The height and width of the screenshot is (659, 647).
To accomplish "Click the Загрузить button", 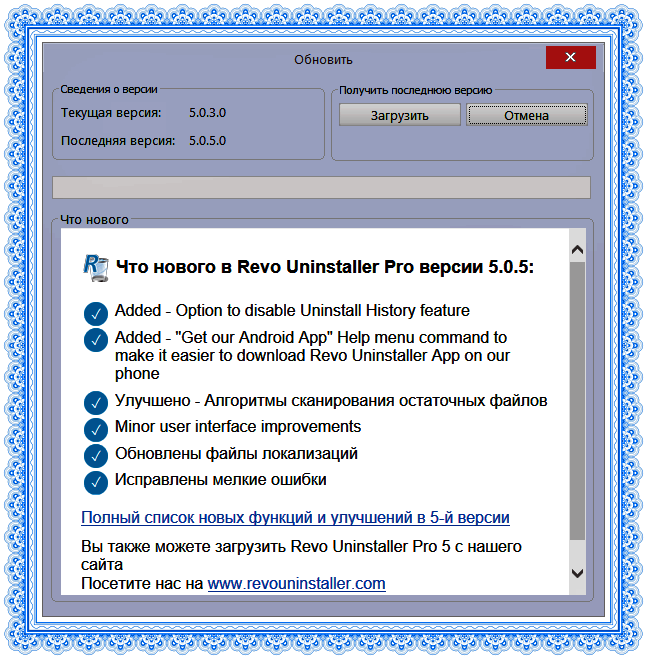I will (x=399, y=115).
